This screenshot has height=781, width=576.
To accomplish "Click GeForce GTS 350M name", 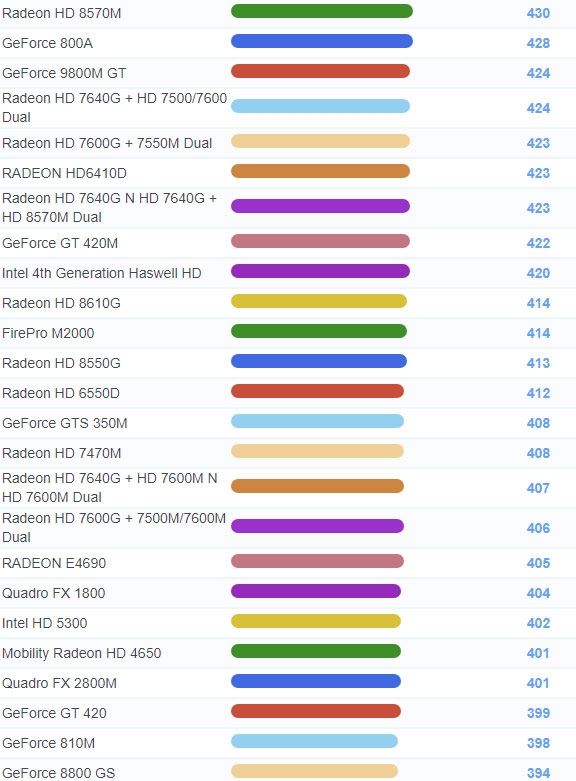I will click(65, 423).
